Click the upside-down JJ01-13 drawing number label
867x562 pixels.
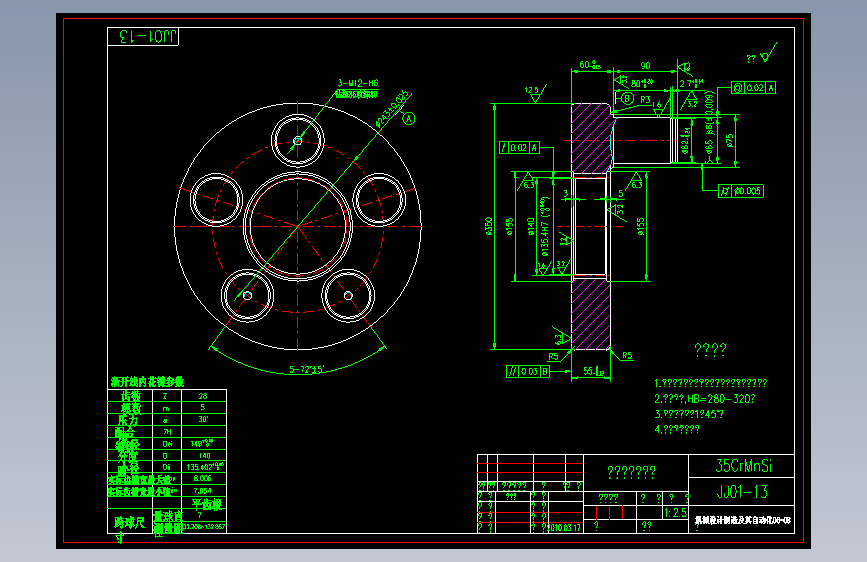pos(148,37)
